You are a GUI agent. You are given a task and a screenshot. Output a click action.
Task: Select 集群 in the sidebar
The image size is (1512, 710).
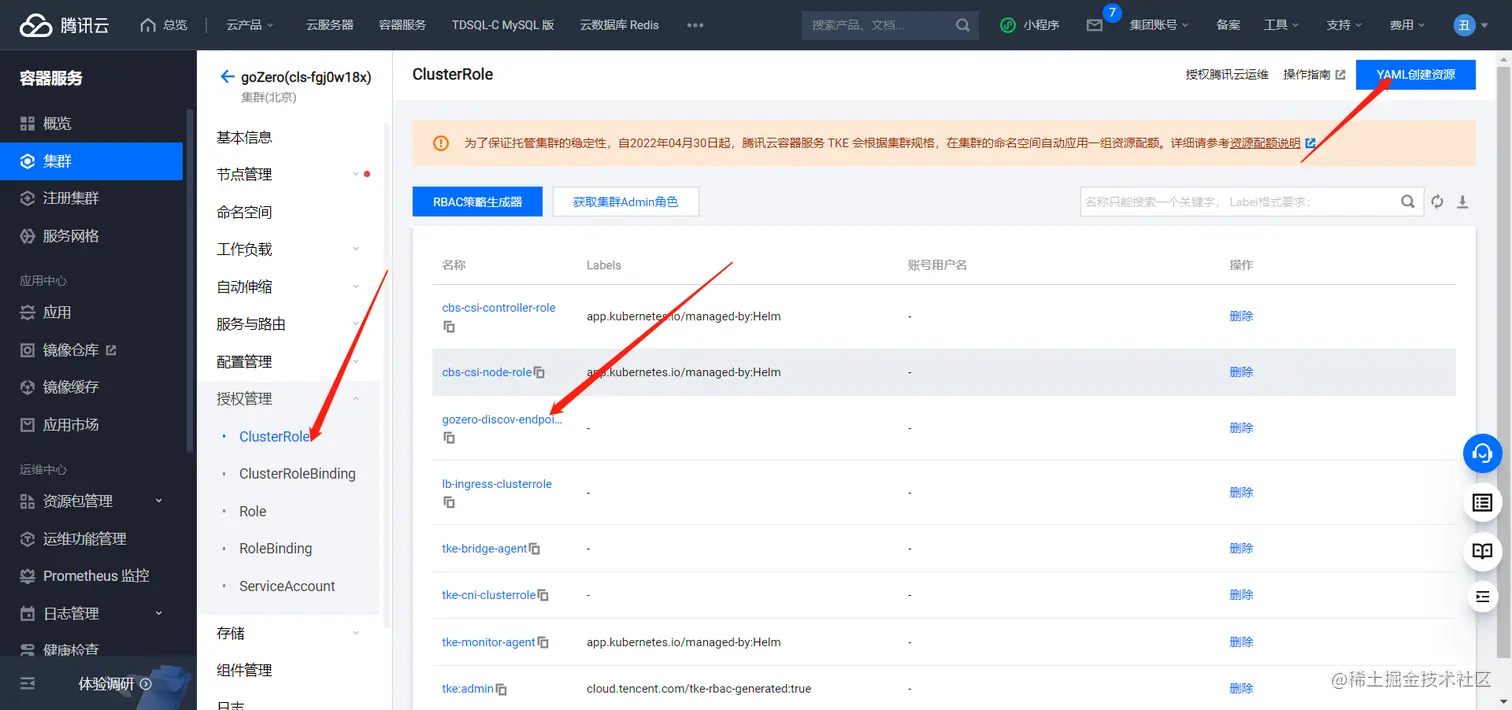click(x=91, y=161)
